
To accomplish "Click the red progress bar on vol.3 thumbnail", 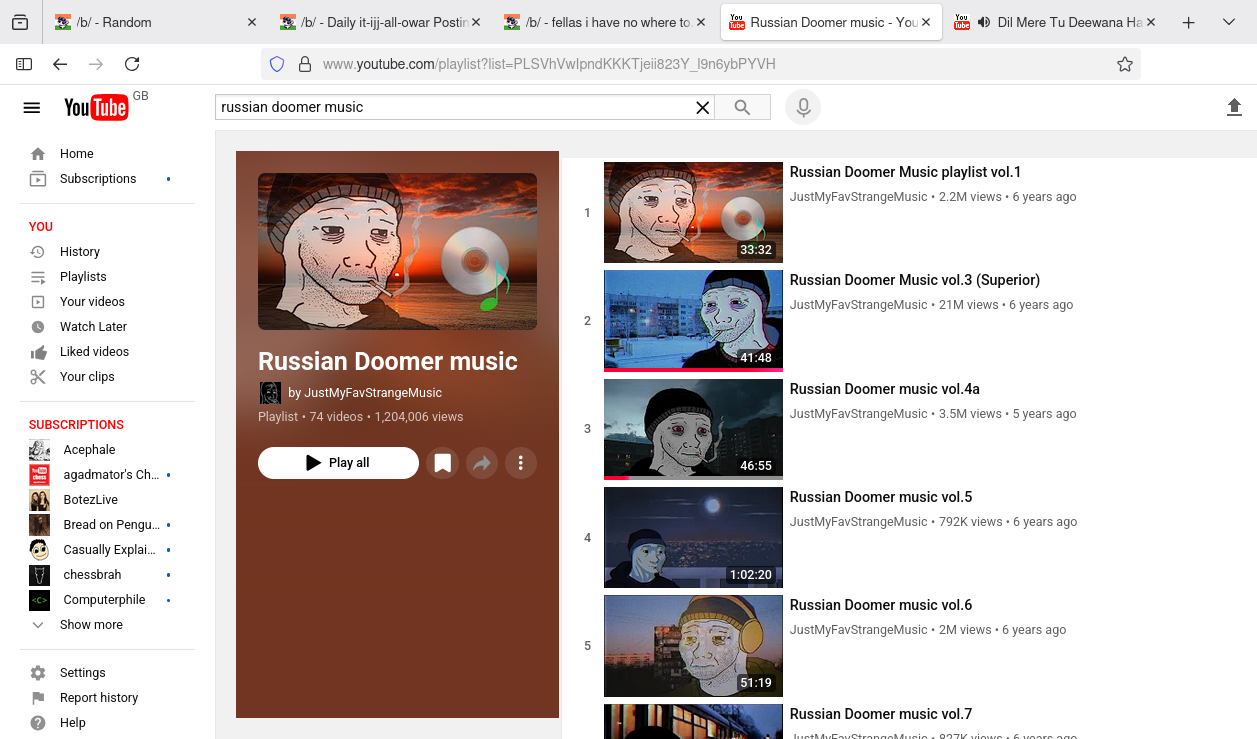I will (x=693, y=370).
